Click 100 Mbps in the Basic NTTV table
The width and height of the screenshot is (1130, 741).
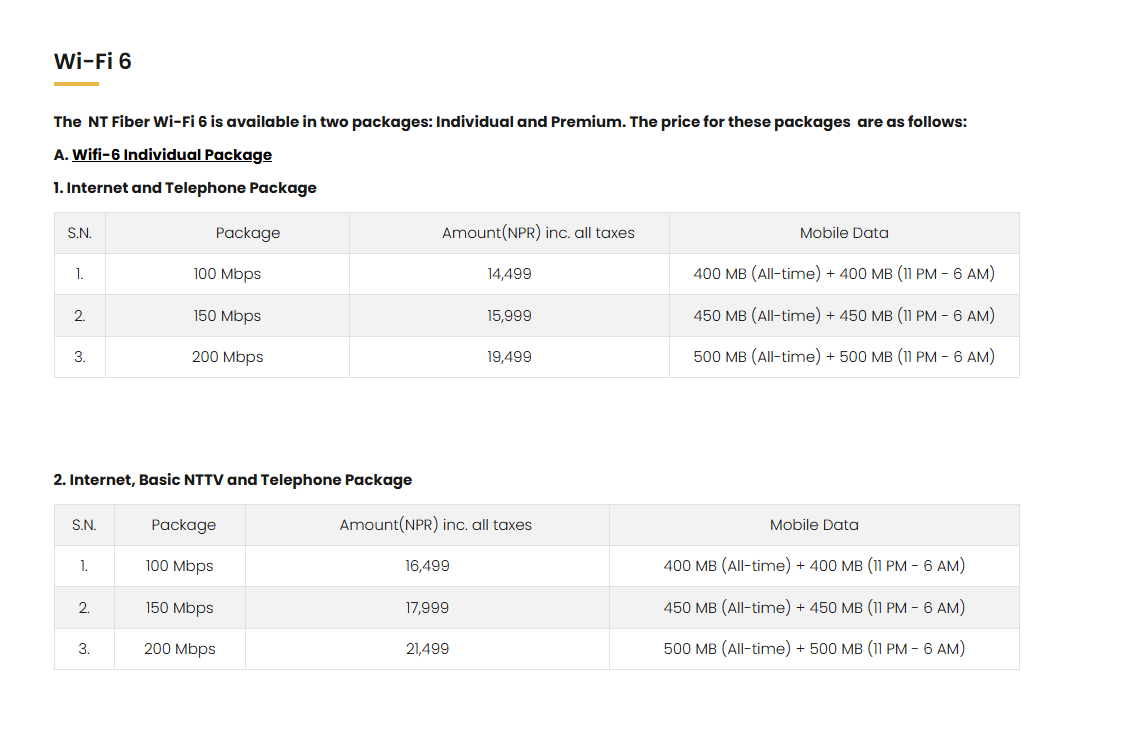(x=179, y=566)
